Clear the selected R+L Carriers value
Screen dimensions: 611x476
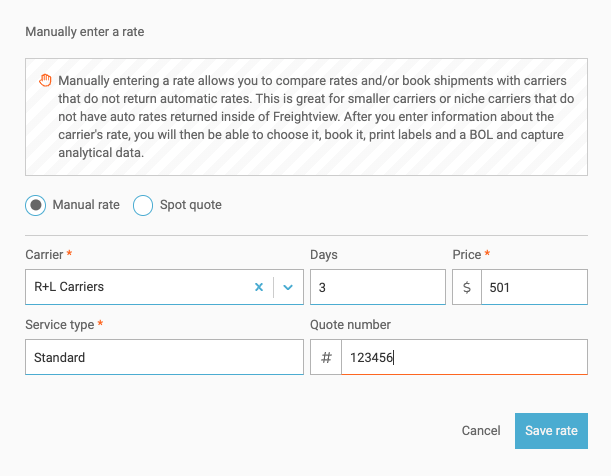(x=258, y=287)
